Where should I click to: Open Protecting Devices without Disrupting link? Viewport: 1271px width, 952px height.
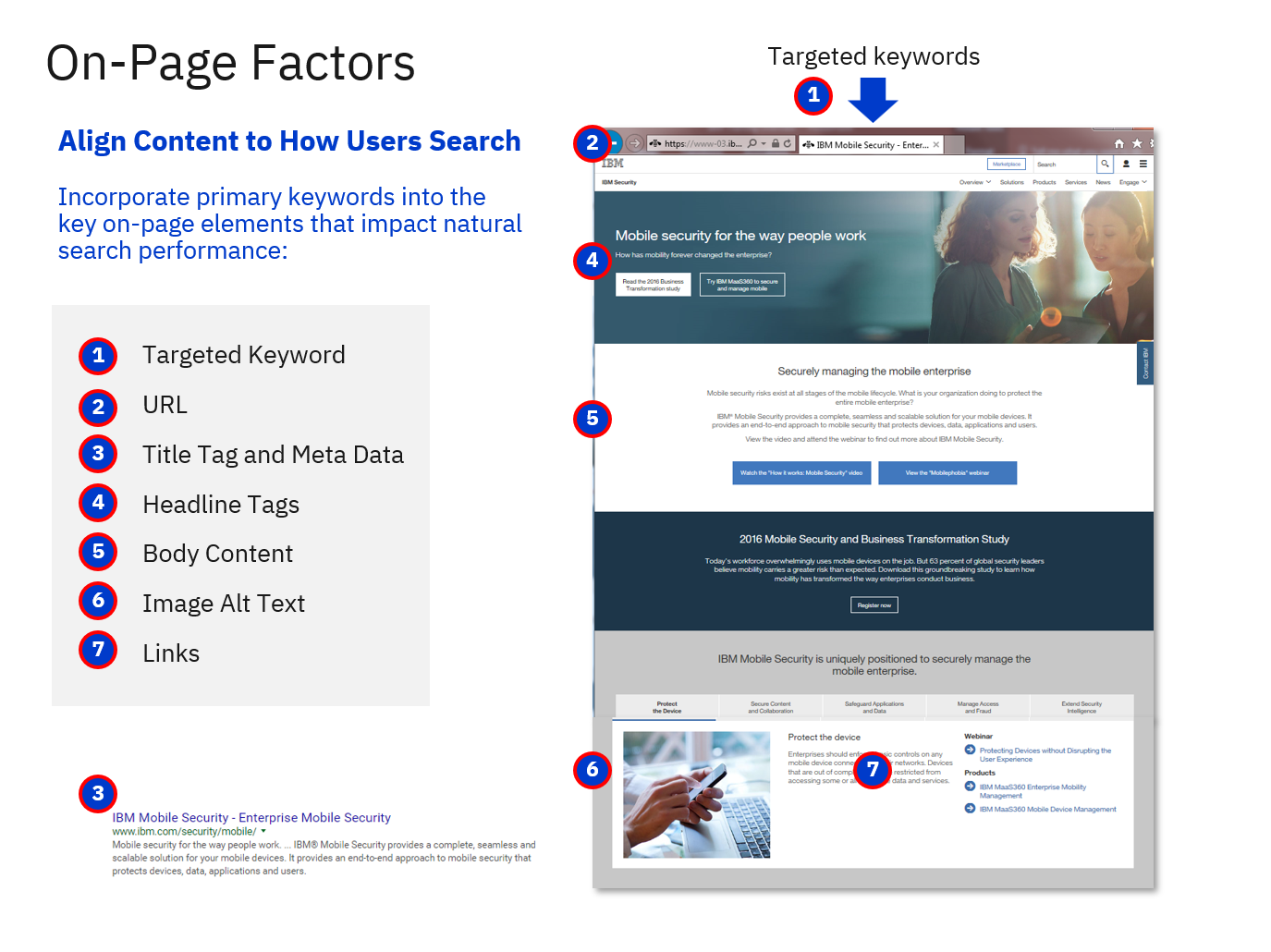[x=1045, y=754]
